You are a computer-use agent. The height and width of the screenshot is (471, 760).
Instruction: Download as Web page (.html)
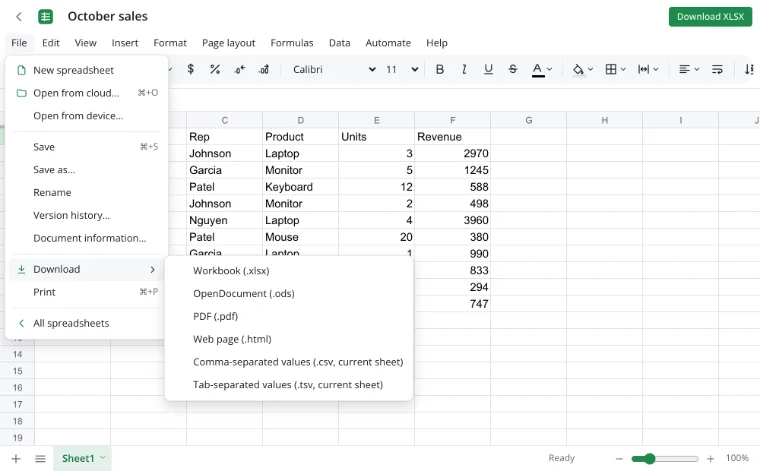click(x=289, y=339)
